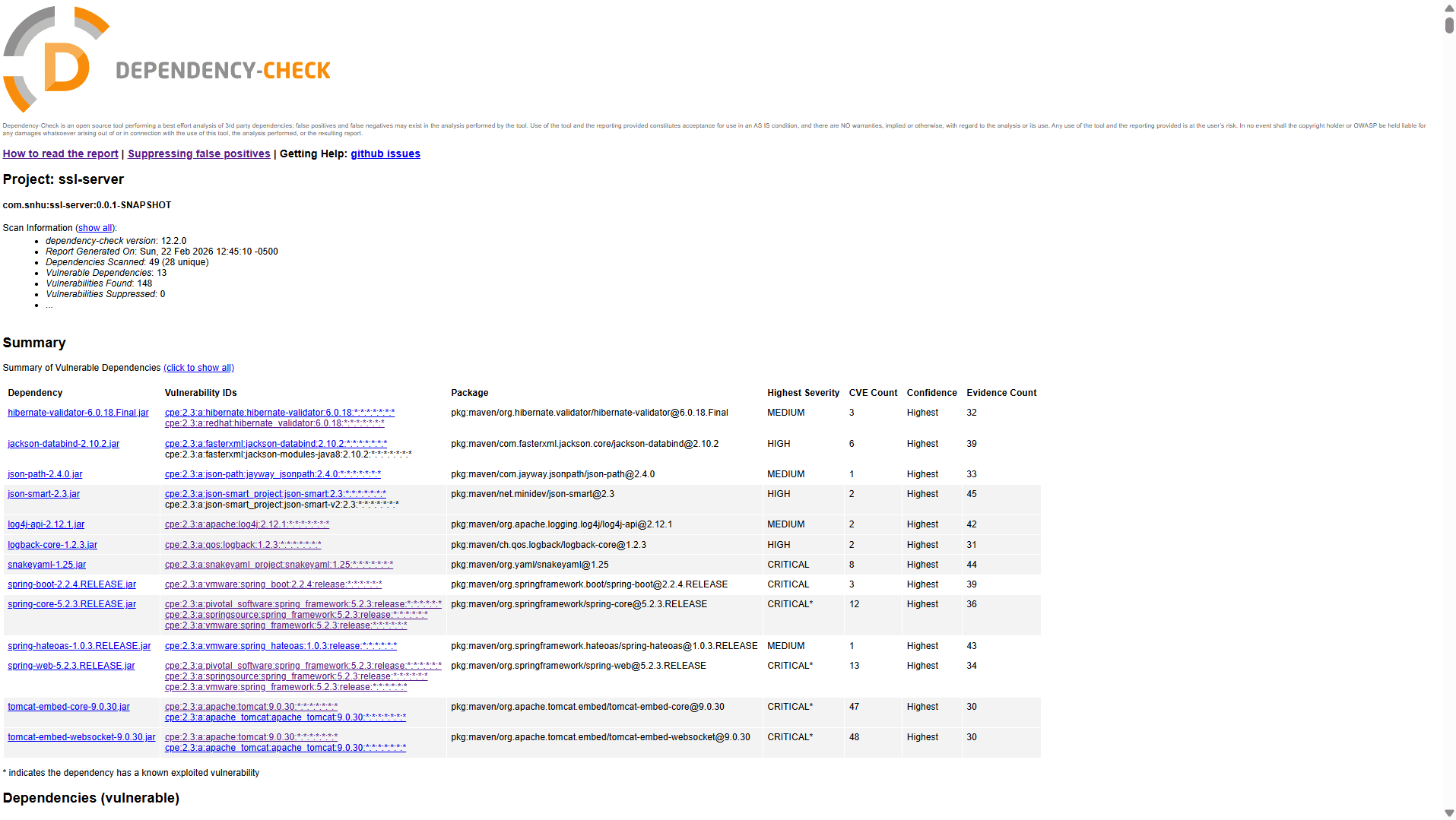
Task: Sort table by Evidence Count header
Action: (x=1001, y=393)
